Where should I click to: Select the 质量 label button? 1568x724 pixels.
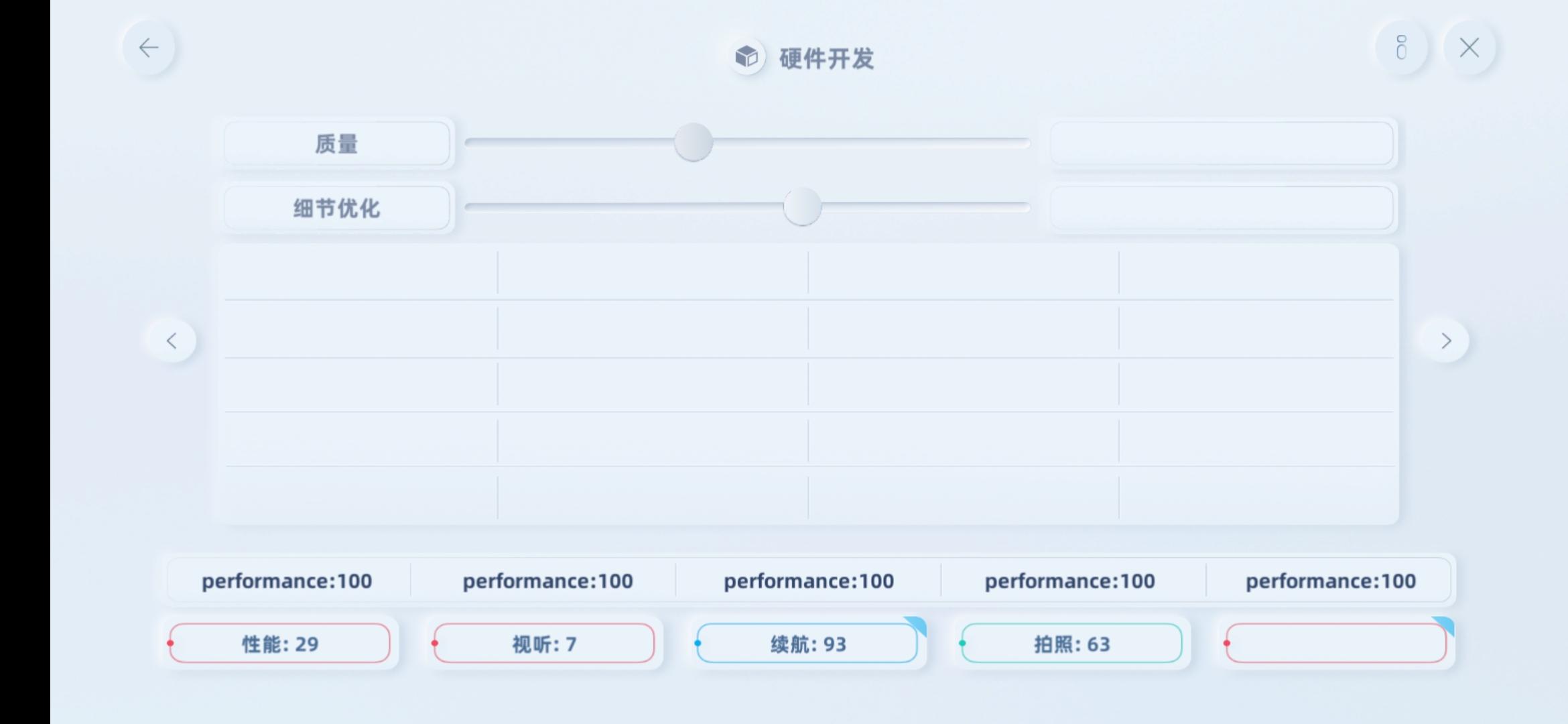click(x=336, y=143)
